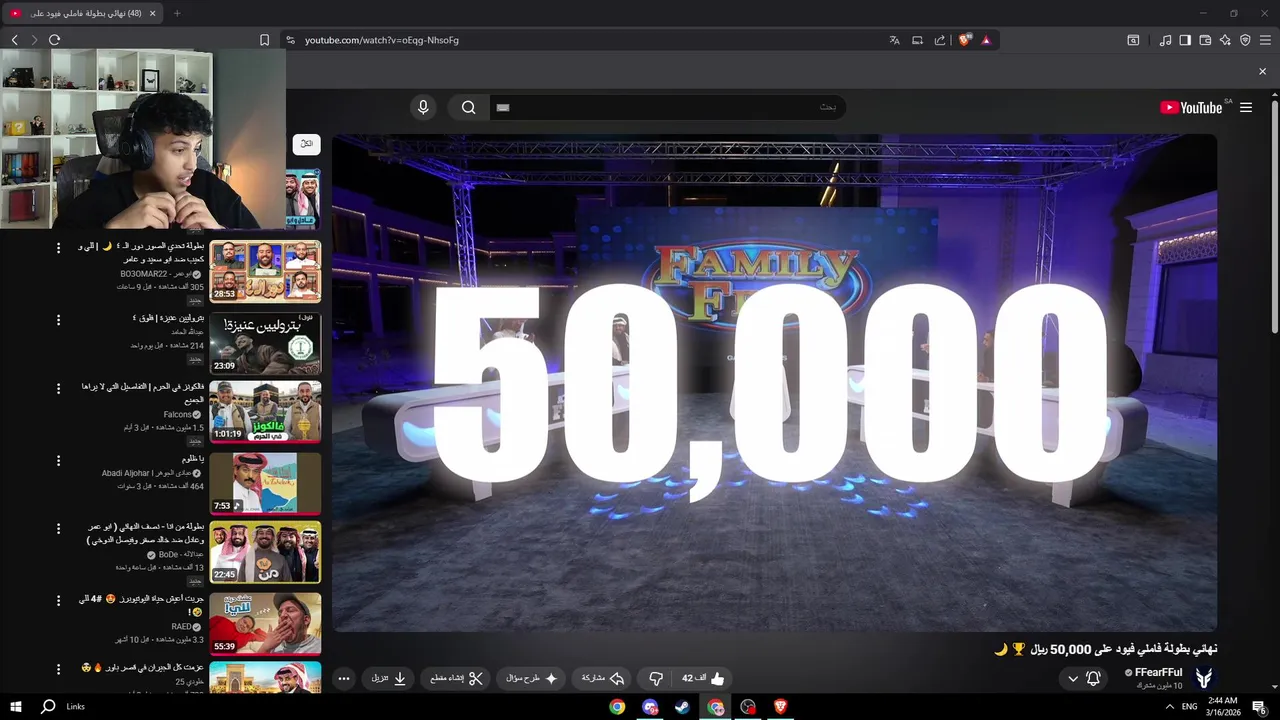
Task: Open more actions three-dots under video
Action: [x=344, y=678]
